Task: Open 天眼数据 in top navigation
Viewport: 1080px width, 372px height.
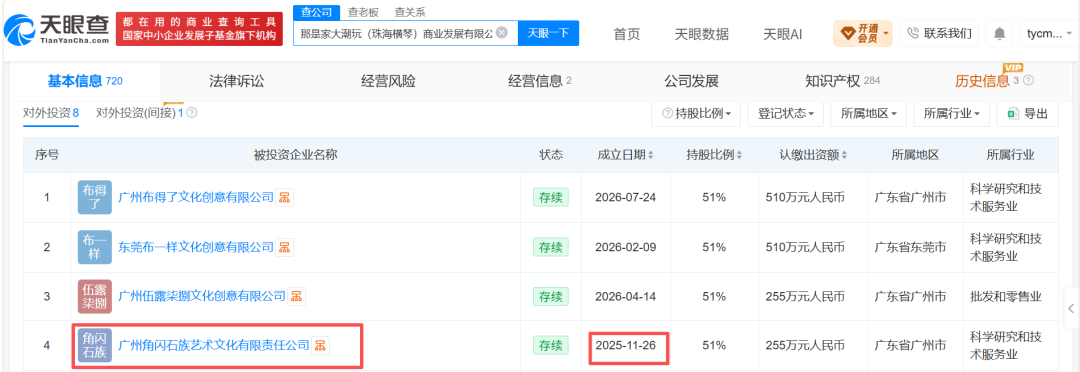Action: tap(701, 34)
